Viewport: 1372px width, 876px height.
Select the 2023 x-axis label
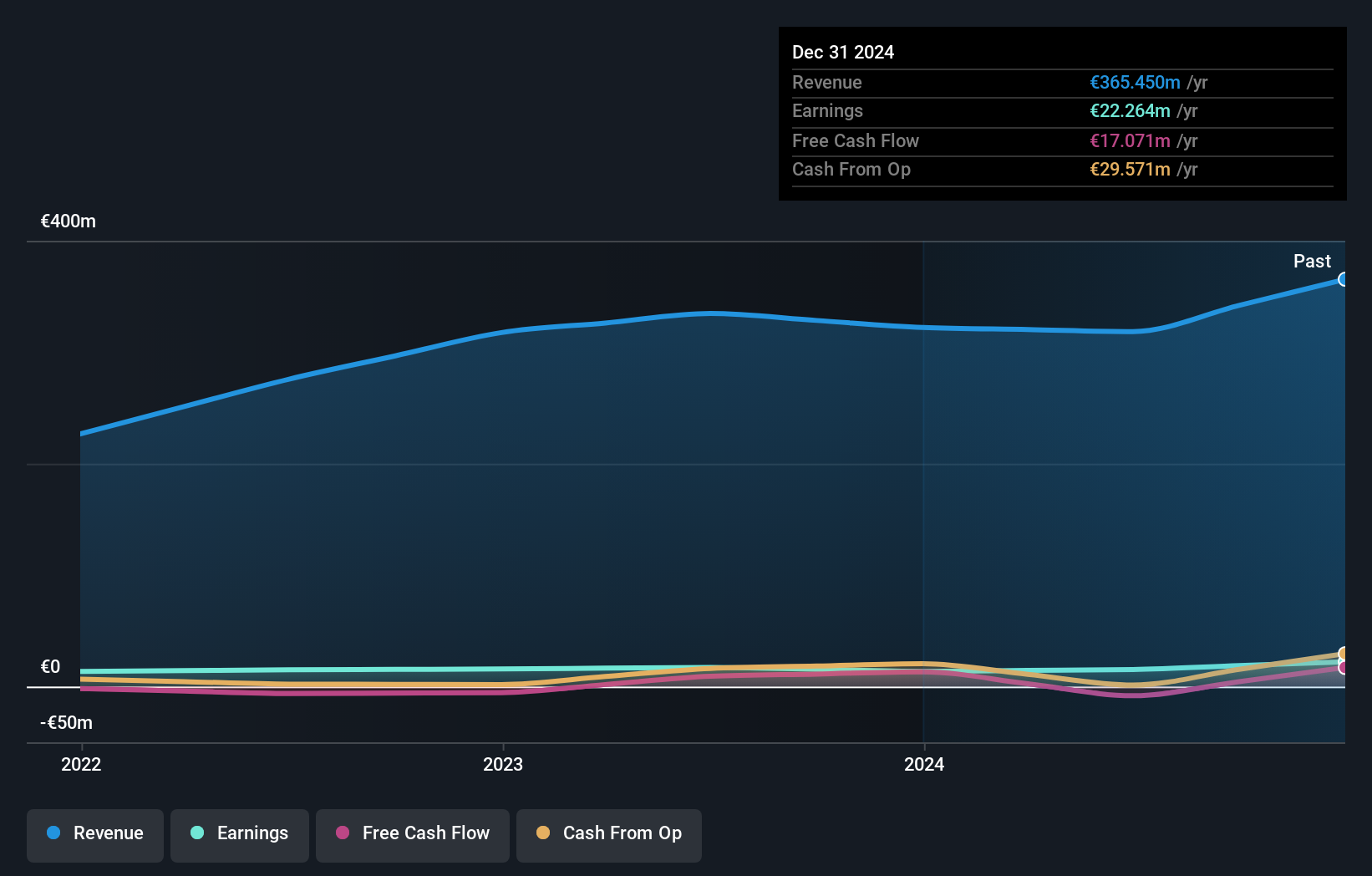503,764
